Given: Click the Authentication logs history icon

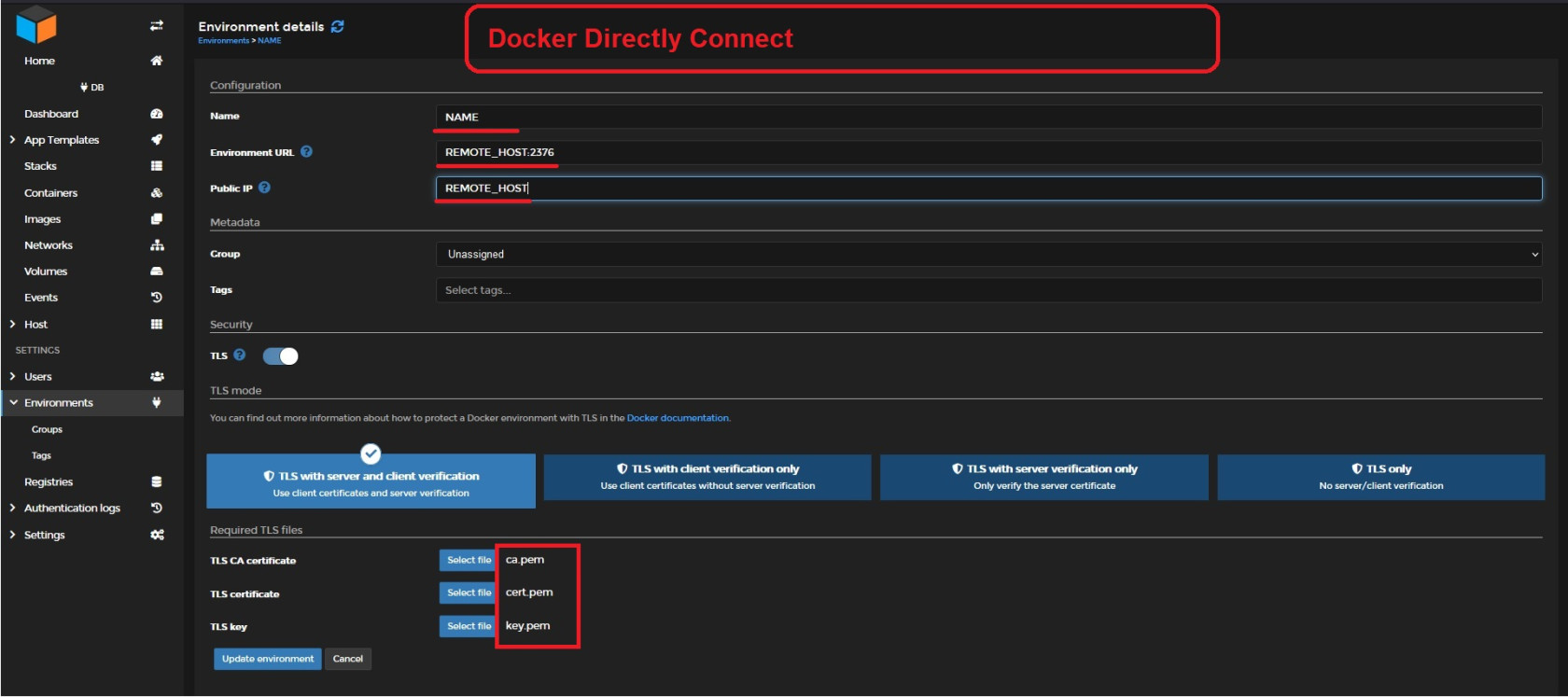Looking at the screenshot, I should (x=157, y=509).
